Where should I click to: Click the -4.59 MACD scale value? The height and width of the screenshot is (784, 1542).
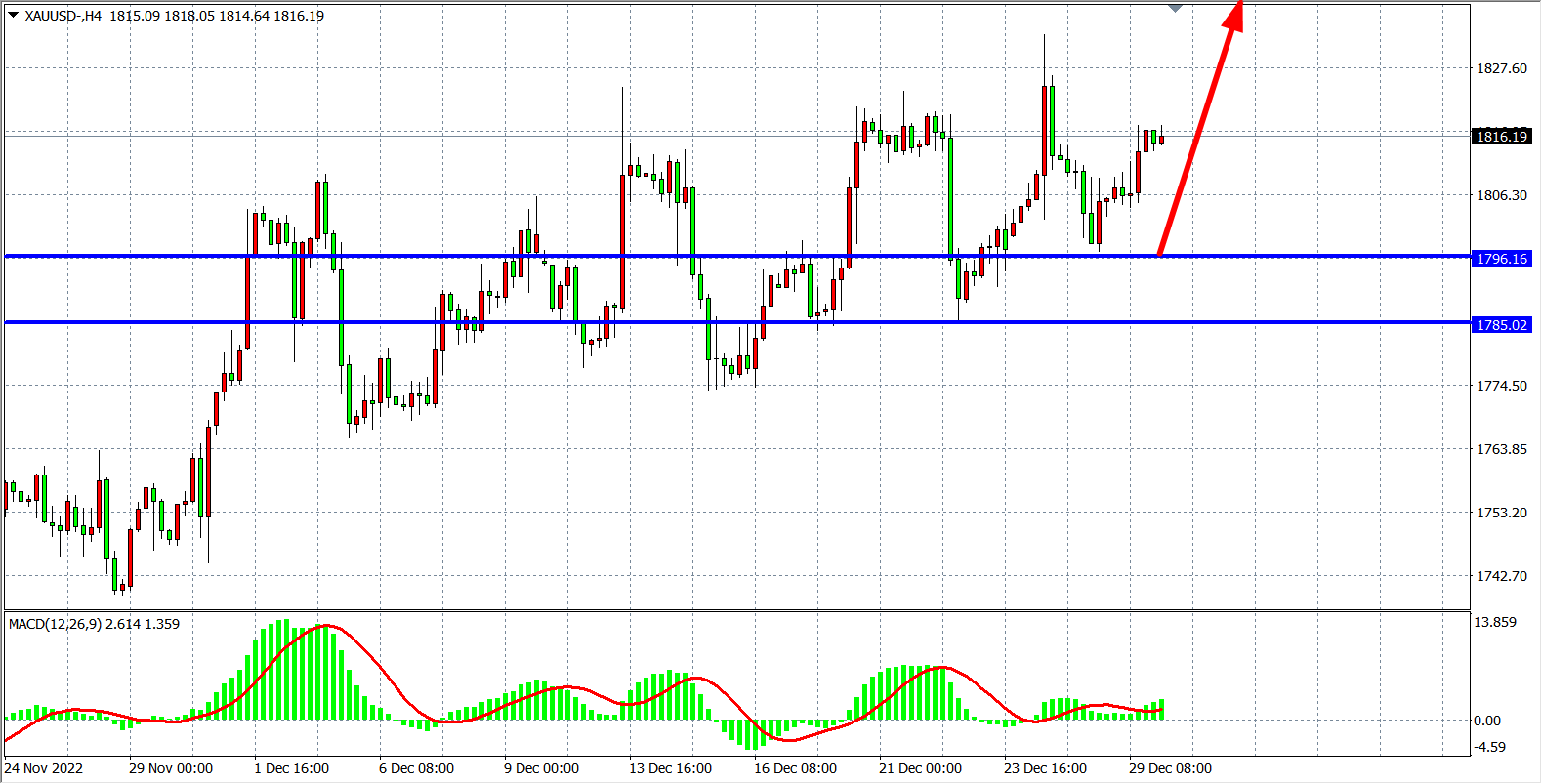coord(1490,747)
